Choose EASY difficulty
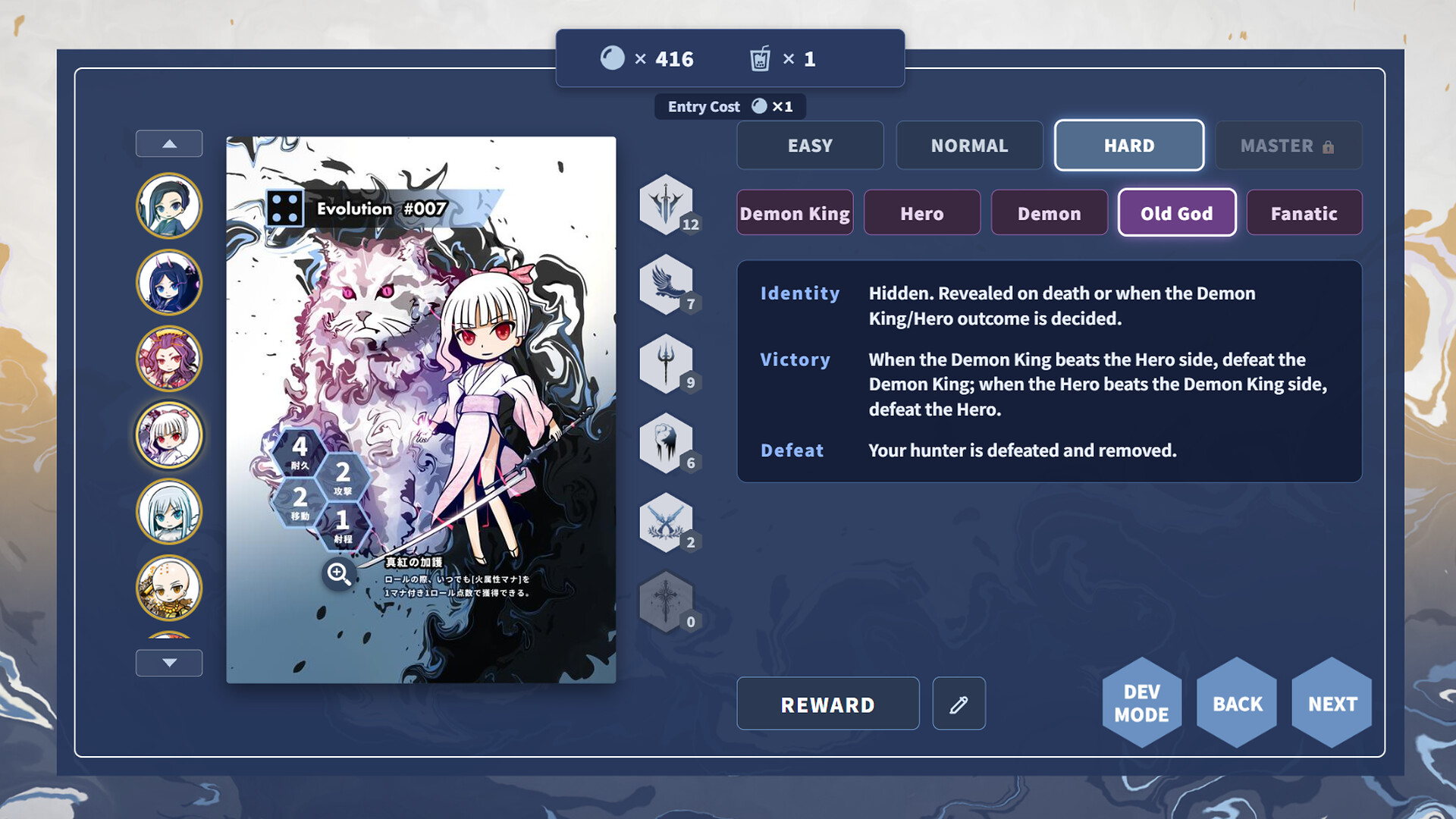The width and height of the screenshot is (1456, 819). 810,146
